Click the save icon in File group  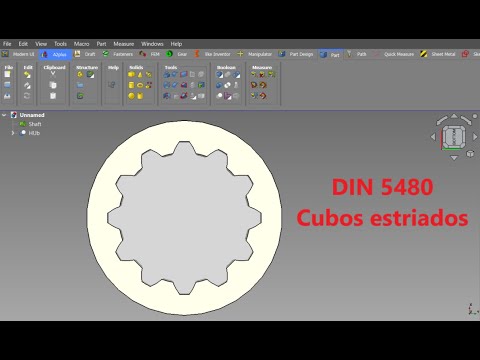point(7,96)
